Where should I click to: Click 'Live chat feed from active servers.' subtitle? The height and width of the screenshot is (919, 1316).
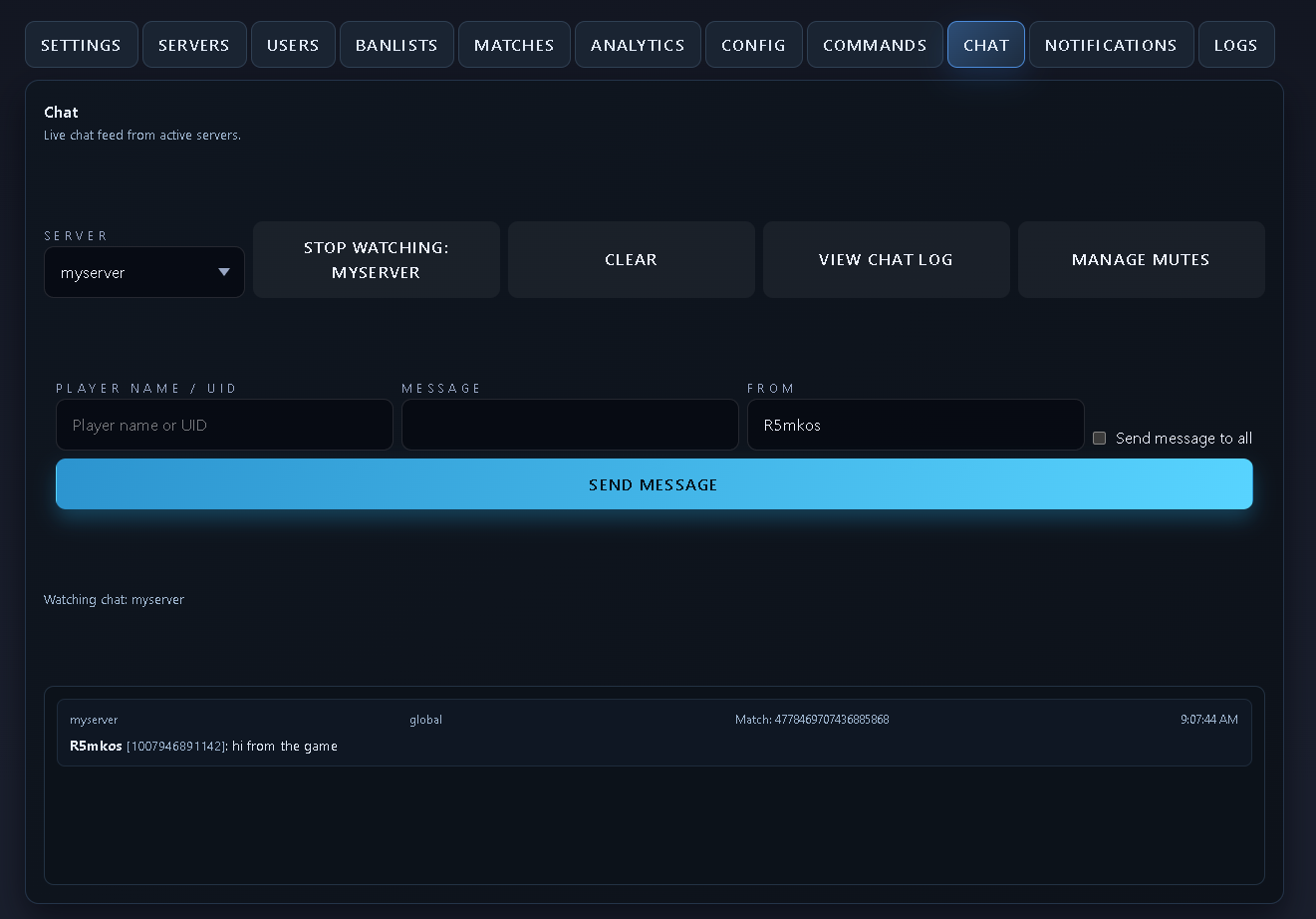(142, 136)
